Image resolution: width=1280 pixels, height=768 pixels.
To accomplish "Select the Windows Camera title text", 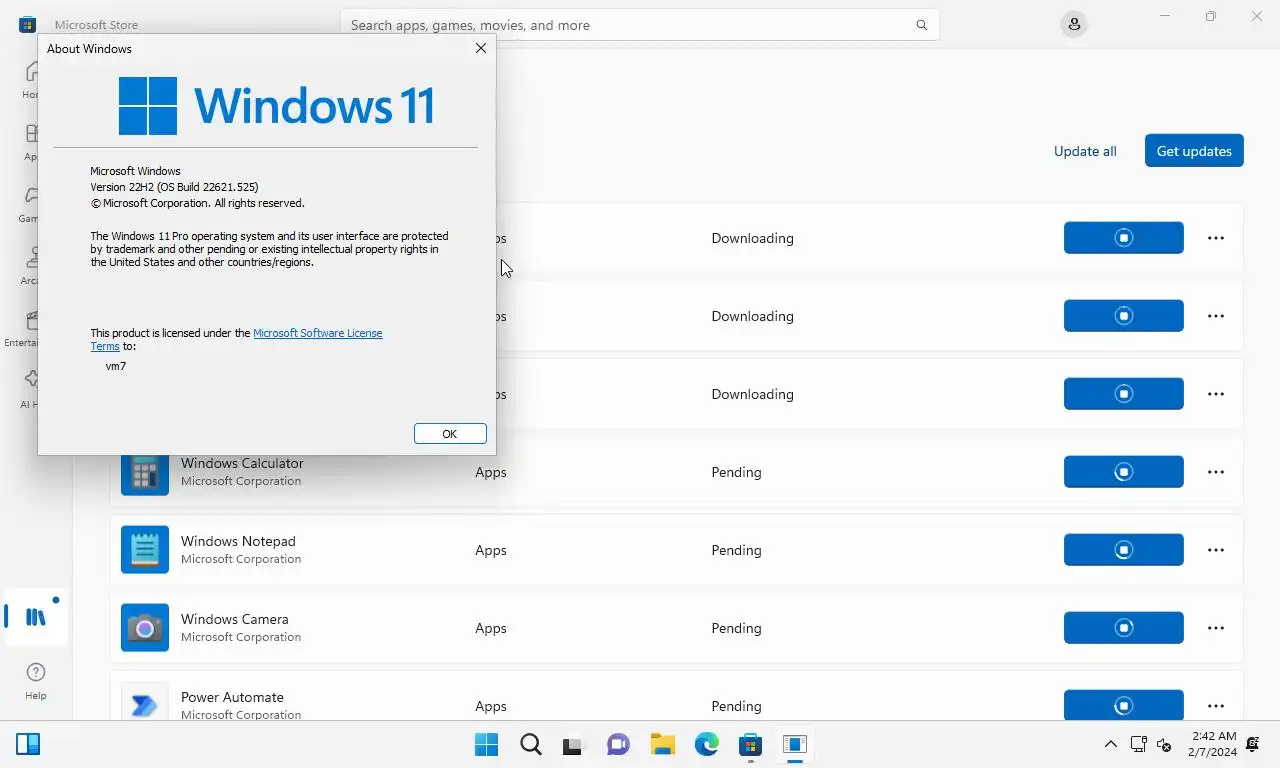I will click(x=235, y=619).
